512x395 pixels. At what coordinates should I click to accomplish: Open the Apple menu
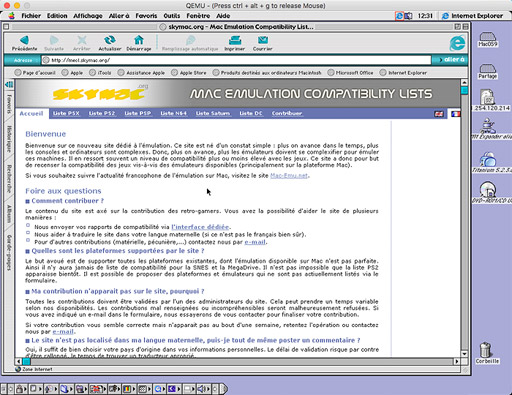tap(11, 16)
